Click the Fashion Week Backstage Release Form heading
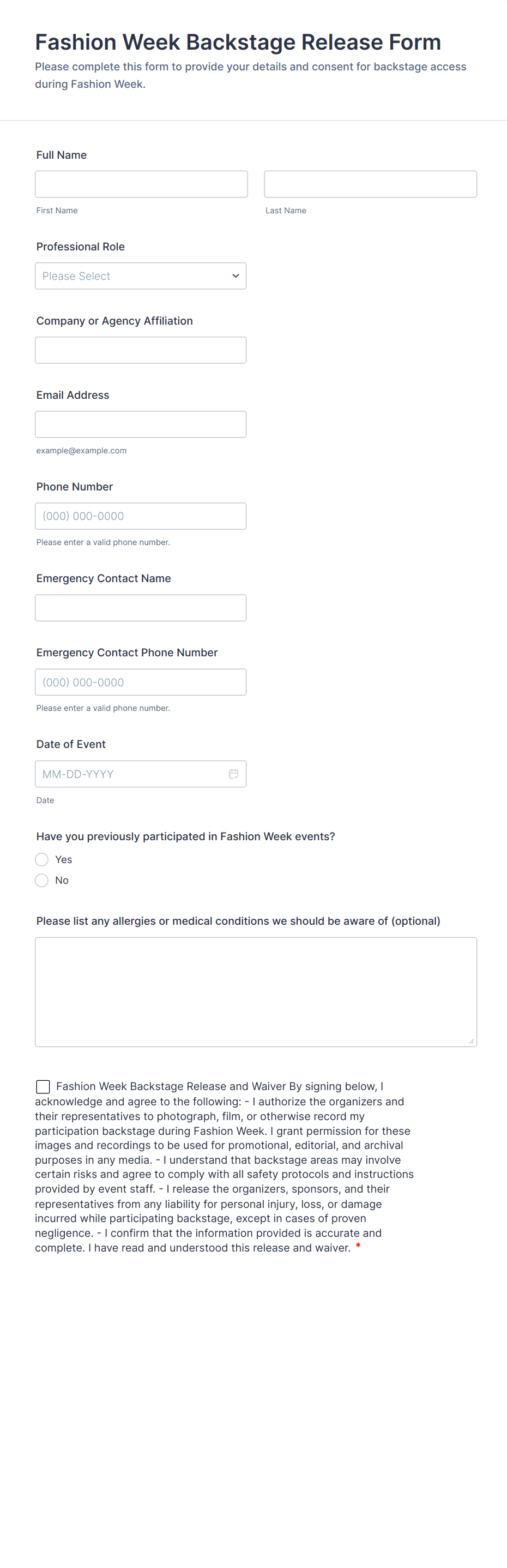 [238, 42]
